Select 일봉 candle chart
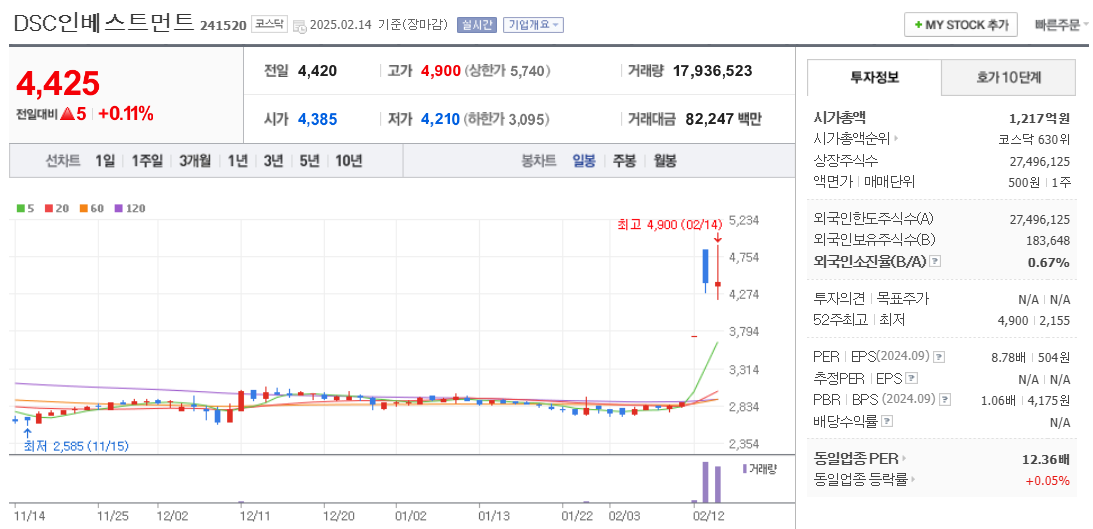1093x529 pixels. [583, 161]
